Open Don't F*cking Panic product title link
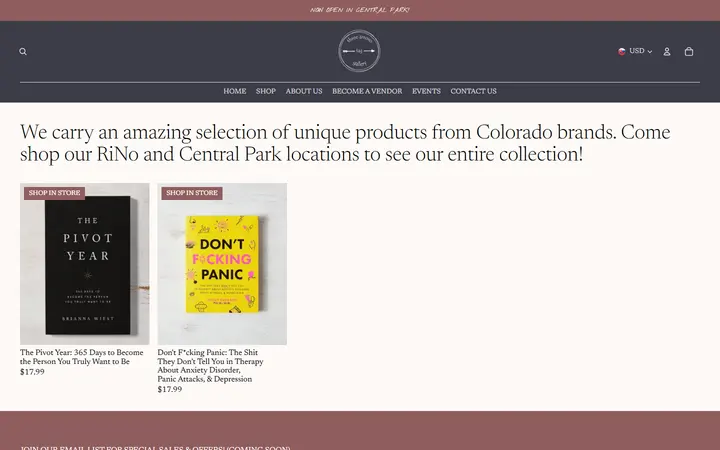 click(x=210, y=366)
